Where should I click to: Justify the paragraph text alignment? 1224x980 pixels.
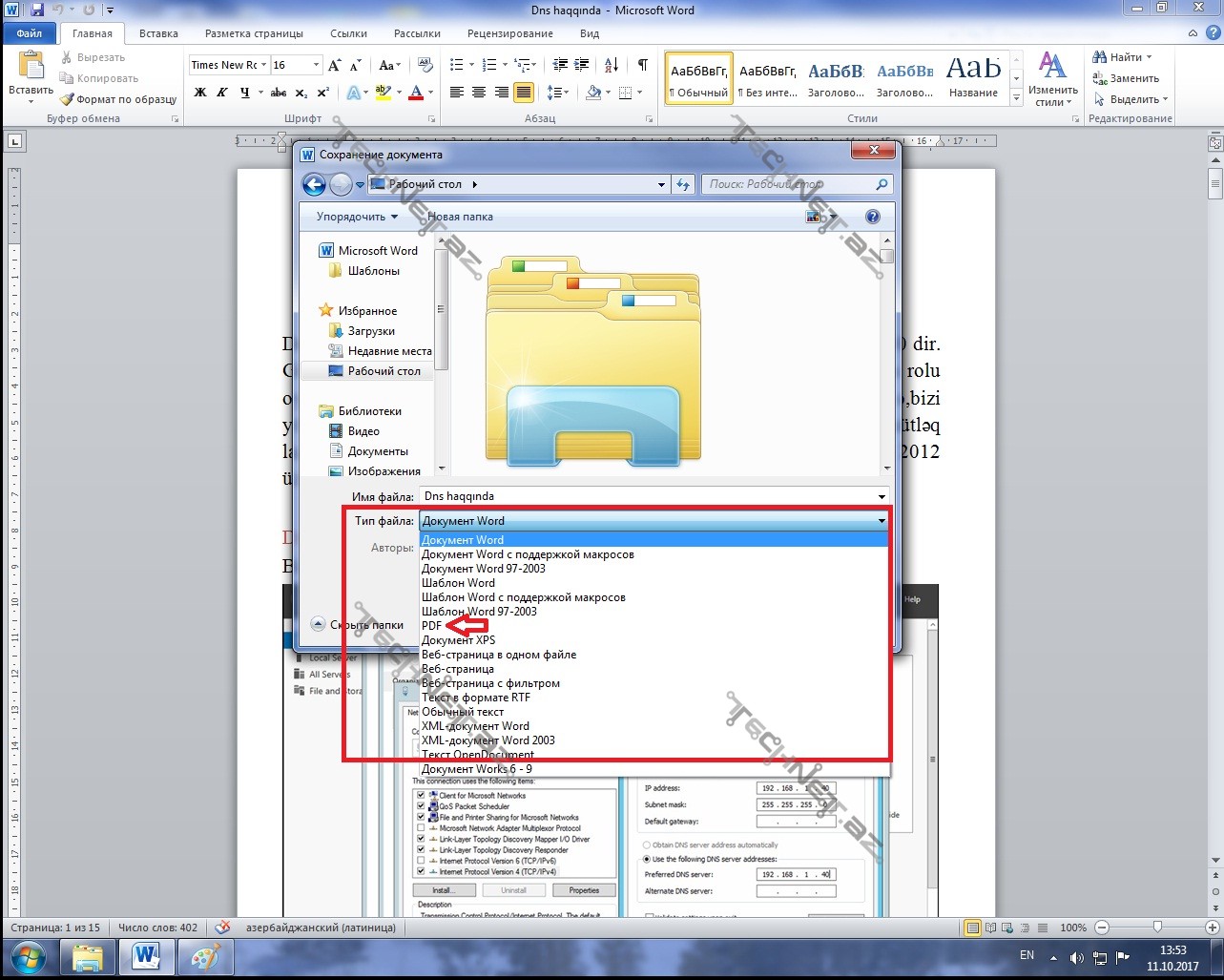coord(523,93)
